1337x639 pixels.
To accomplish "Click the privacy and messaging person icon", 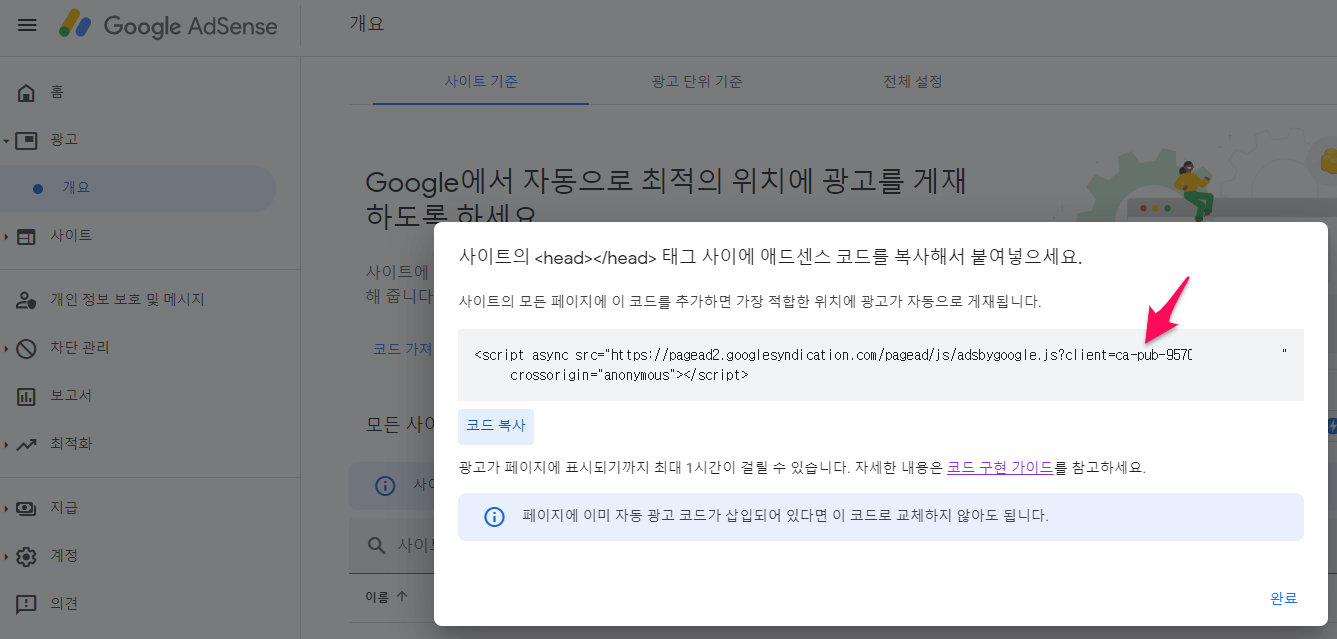I will (x=27, y=300).
